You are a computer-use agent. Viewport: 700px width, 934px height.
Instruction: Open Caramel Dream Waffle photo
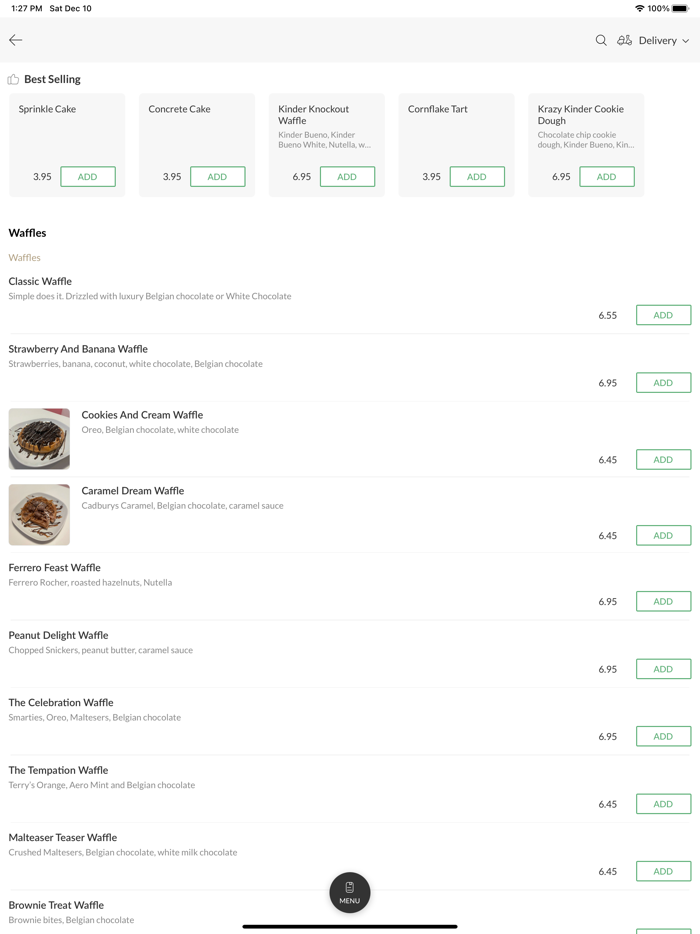coord(39,515)
